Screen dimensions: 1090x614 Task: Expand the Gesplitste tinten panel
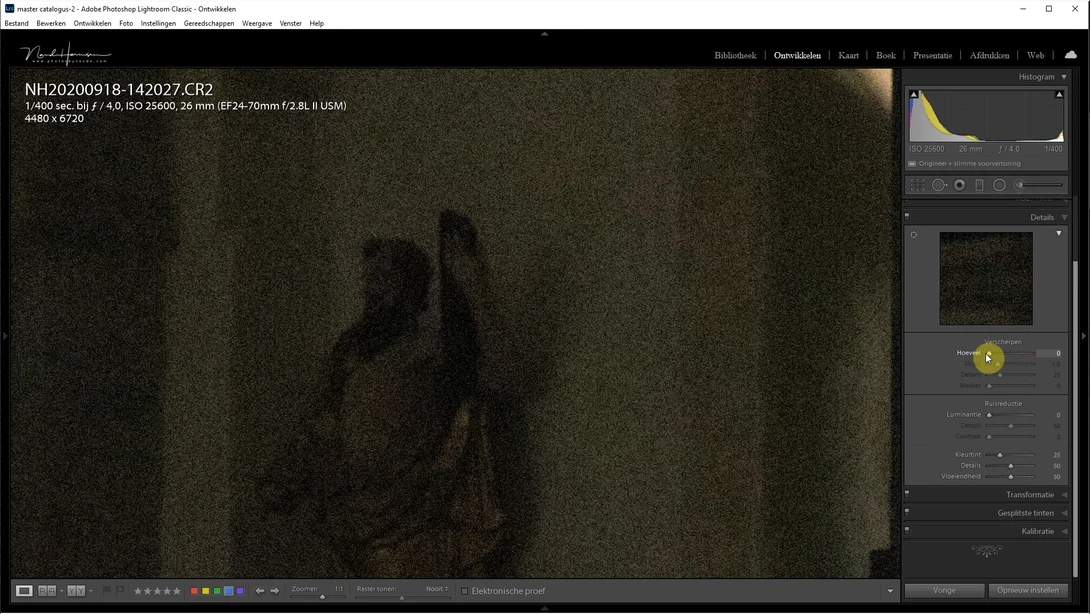click(1064, 512)
